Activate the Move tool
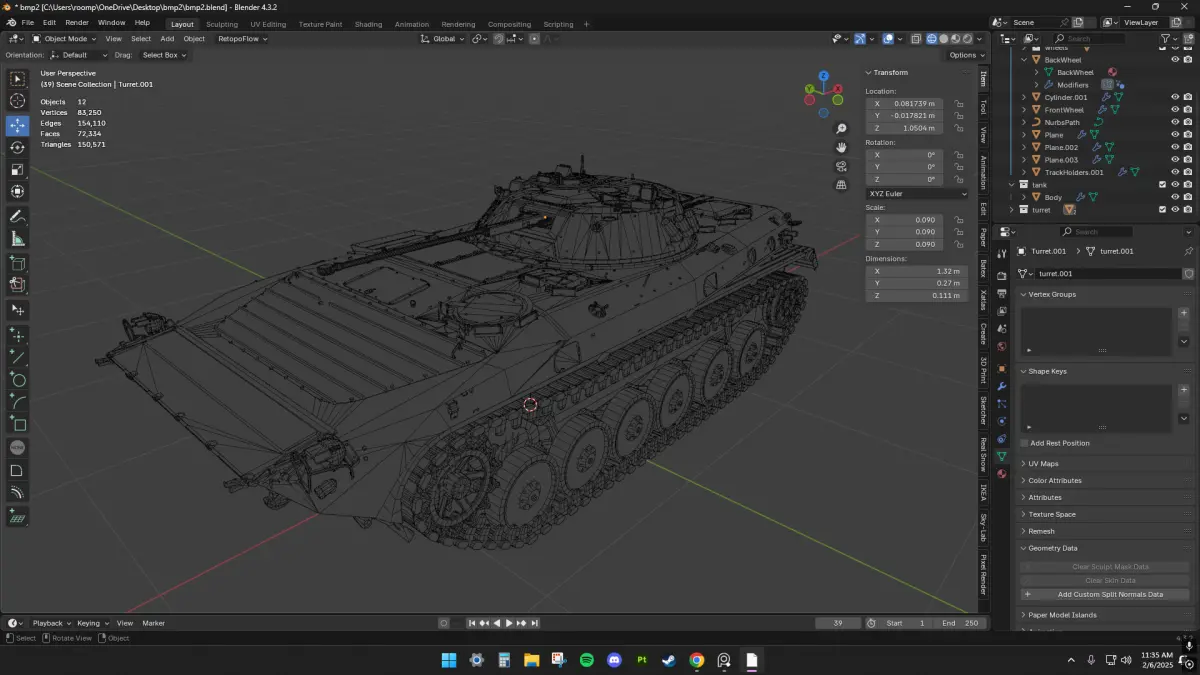Screen dimensions: 1200x675 click(17, 126)
